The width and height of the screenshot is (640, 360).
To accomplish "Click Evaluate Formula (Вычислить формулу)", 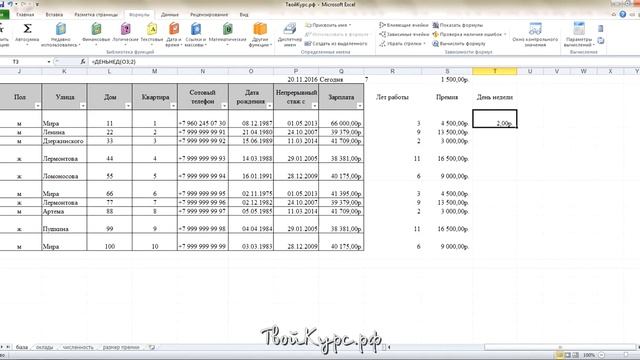I will click(x=459, y=44).
